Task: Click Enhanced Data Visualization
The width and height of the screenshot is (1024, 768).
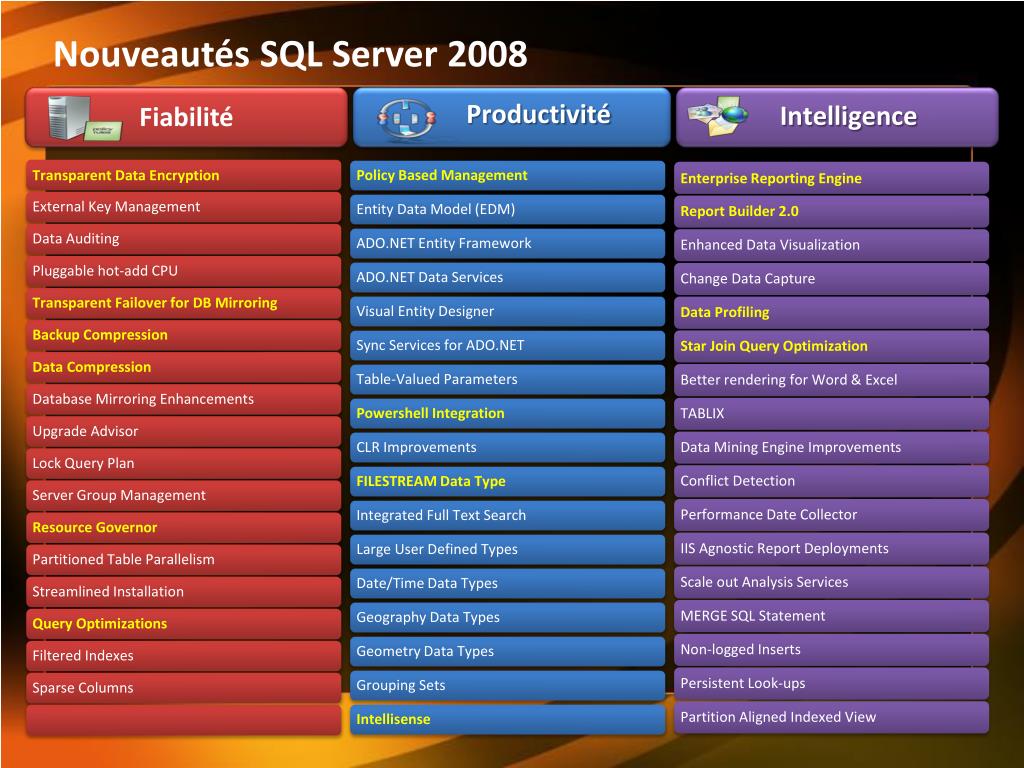Action: point(831,246)
